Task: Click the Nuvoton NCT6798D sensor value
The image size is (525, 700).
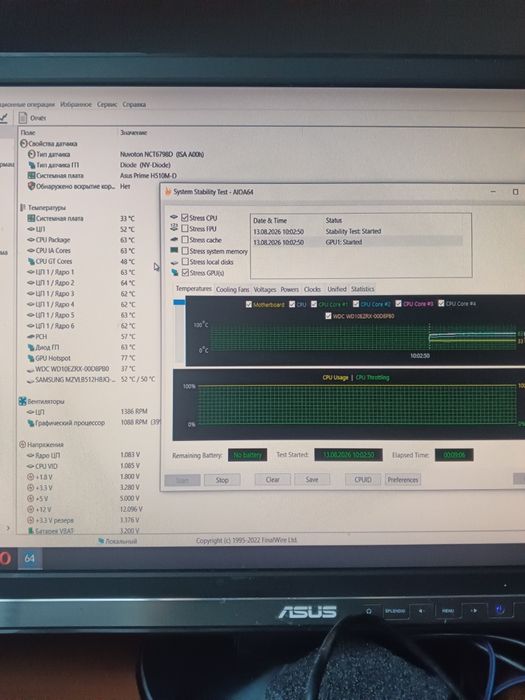Action: 162,154
